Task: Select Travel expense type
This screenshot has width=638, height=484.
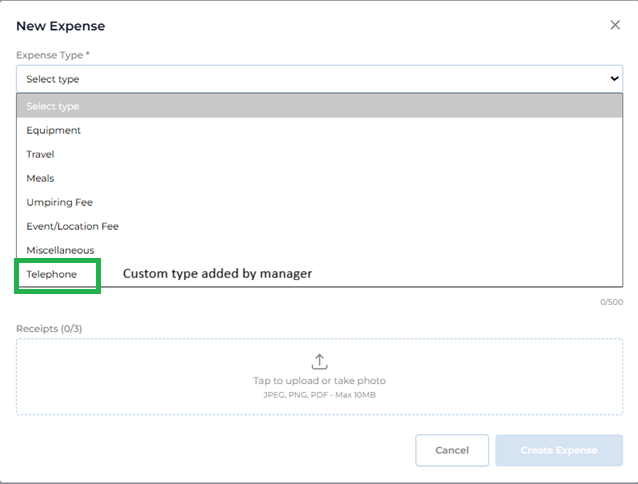Action: 319,154
